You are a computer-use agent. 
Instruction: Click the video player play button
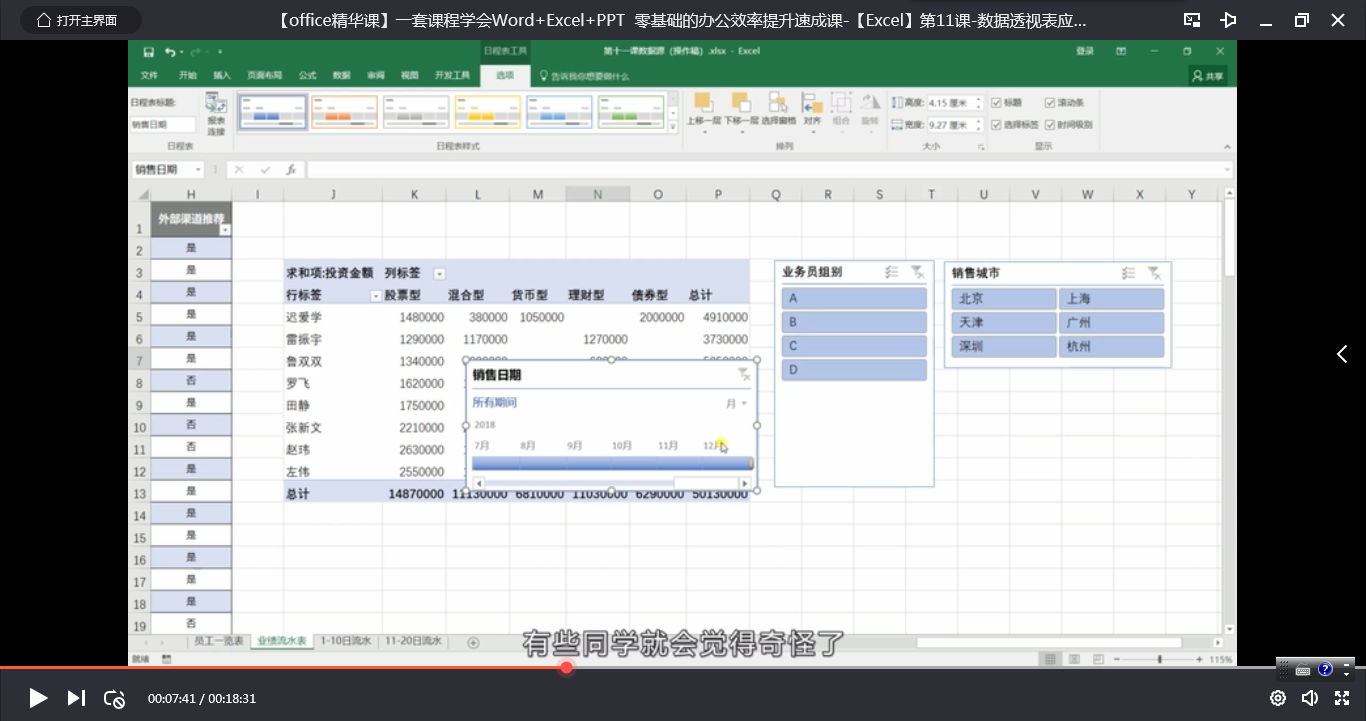click(x=38, y=698)
